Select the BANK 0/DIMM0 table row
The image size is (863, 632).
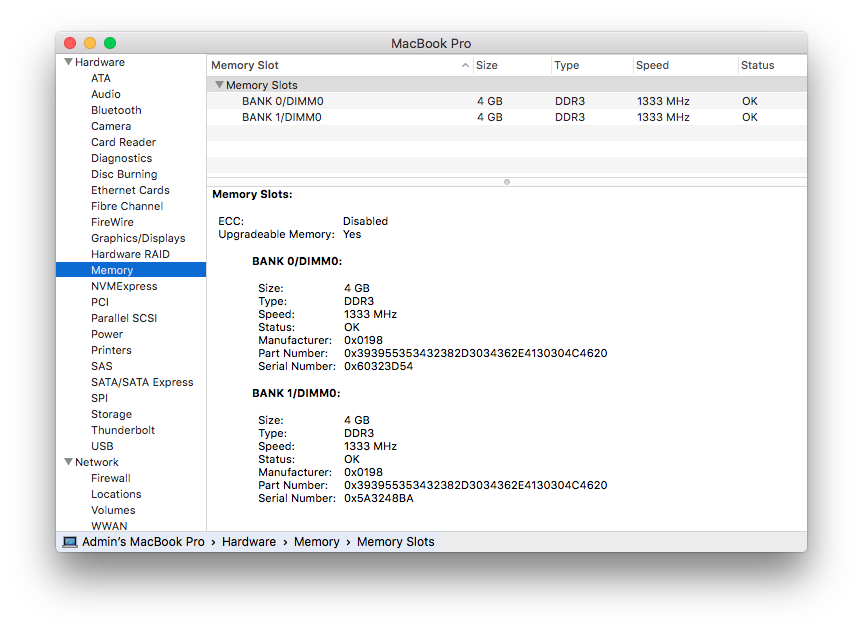pyautogui.click(x=507, y=101)
